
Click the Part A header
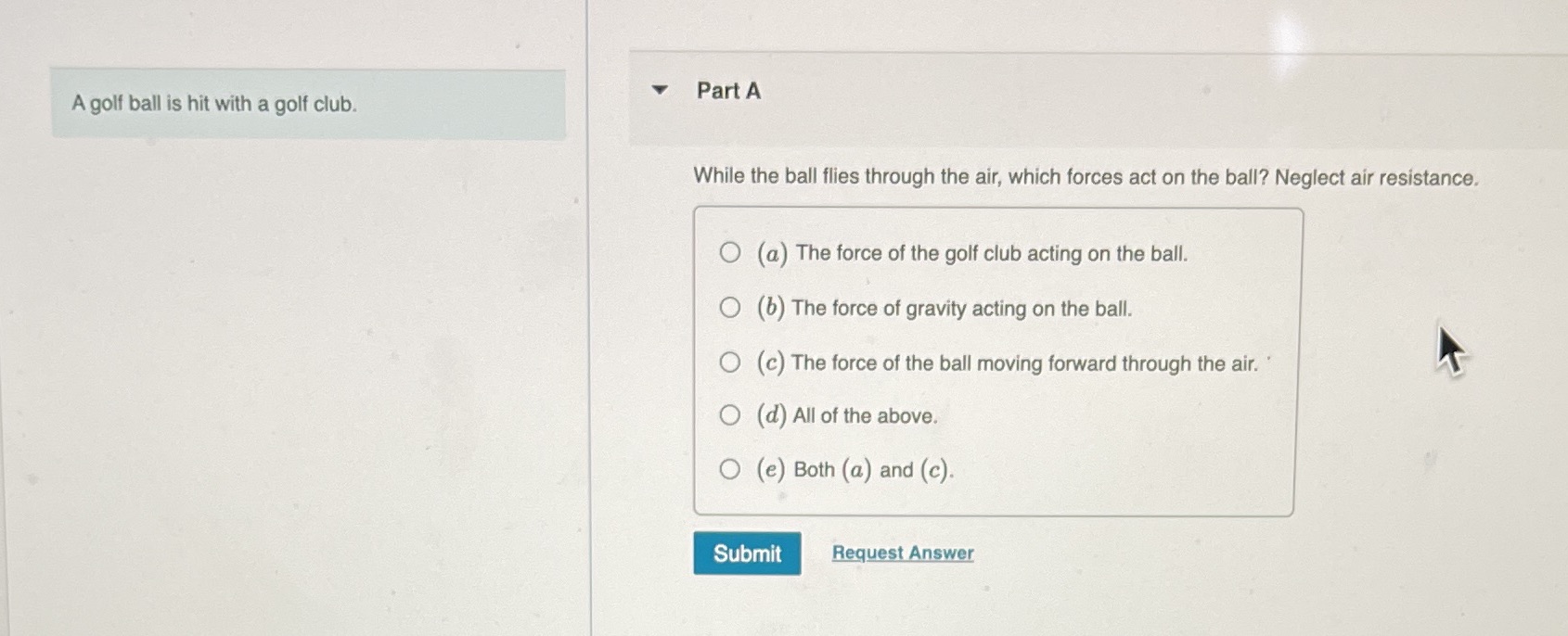pos(727,92)
